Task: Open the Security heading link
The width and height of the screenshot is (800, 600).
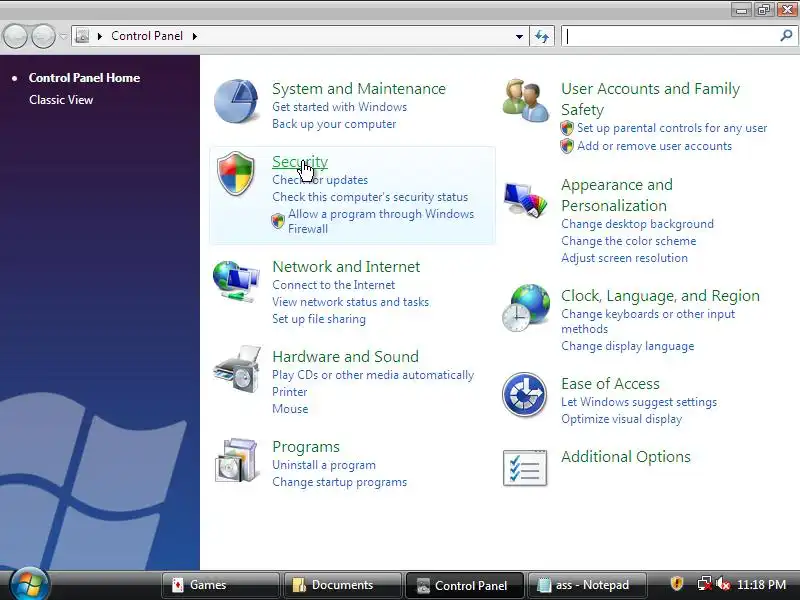Action: point(300,162)
